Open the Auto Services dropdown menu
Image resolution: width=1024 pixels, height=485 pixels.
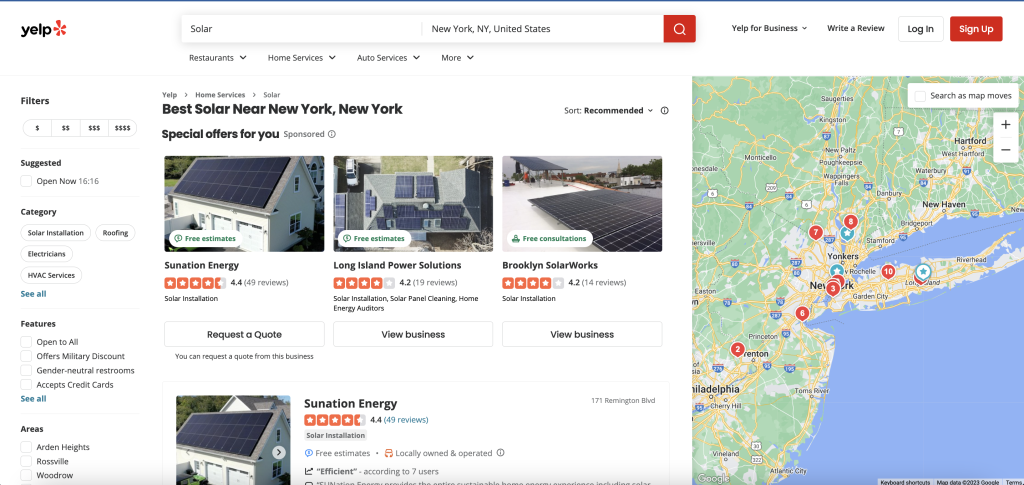(389, 57)
